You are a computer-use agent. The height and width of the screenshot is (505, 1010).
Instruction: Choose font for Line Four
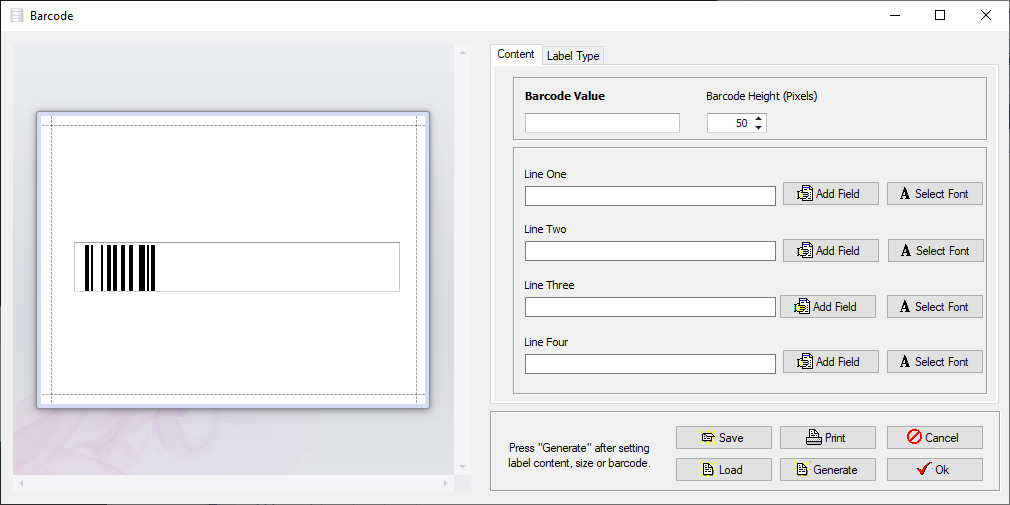(x=934, y=362)
